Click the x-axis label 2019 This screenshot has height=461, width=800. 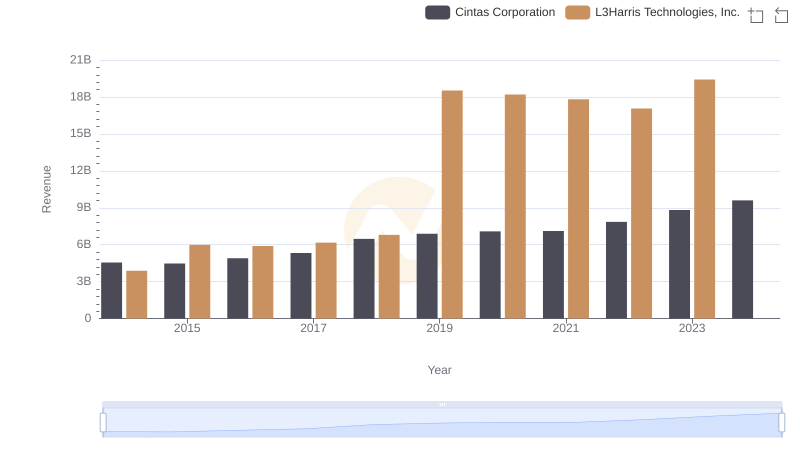(440, 328)
